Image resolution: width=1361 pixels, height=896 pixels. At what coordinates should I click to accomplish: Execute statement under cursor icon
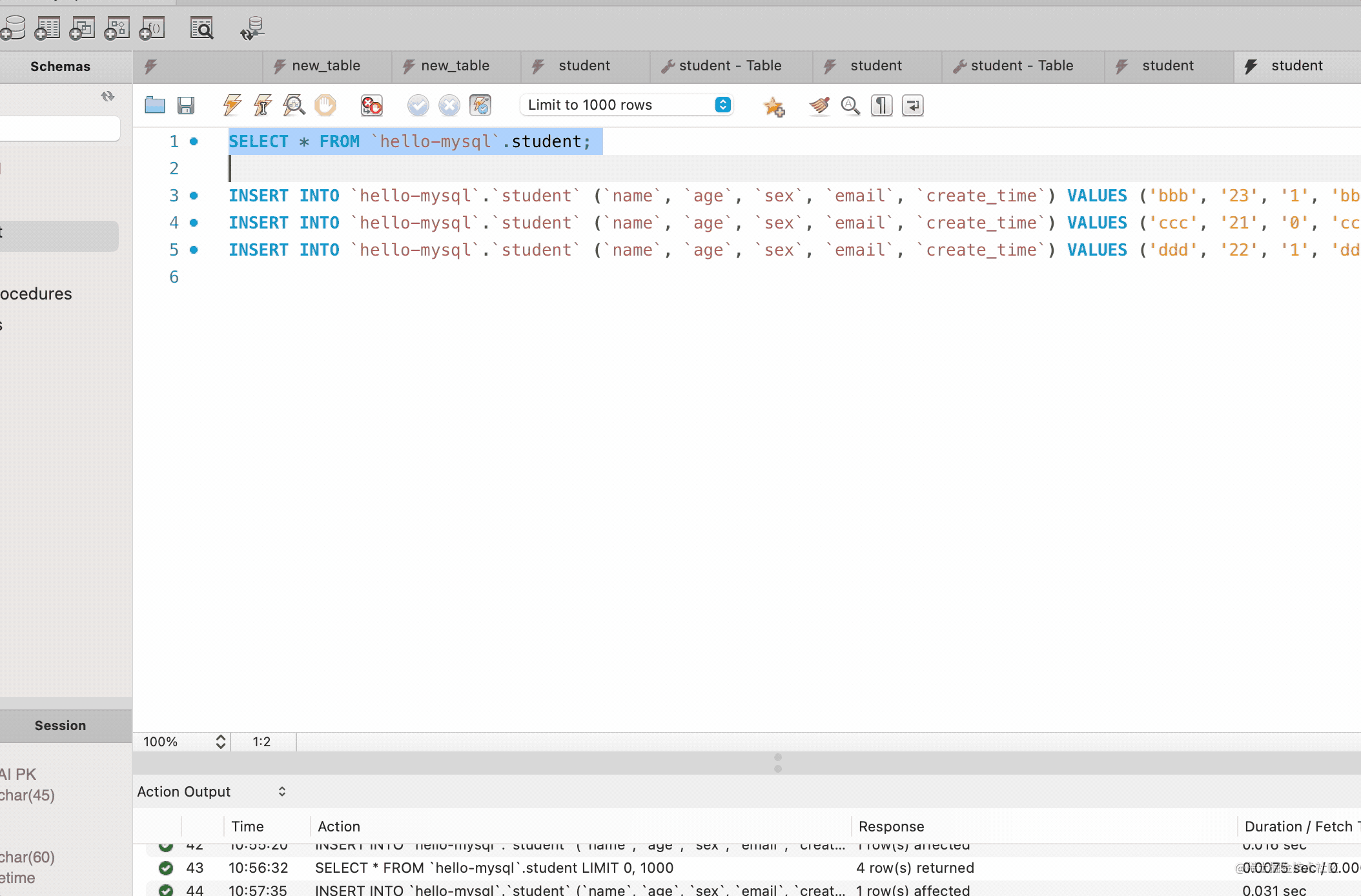point(262,105)
